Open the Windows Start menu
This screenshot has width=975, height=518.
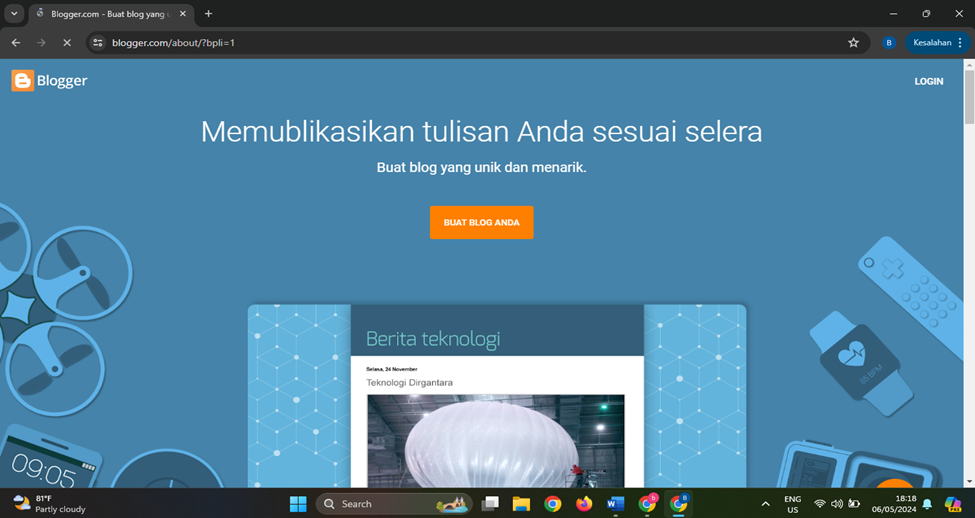(298, 504)
